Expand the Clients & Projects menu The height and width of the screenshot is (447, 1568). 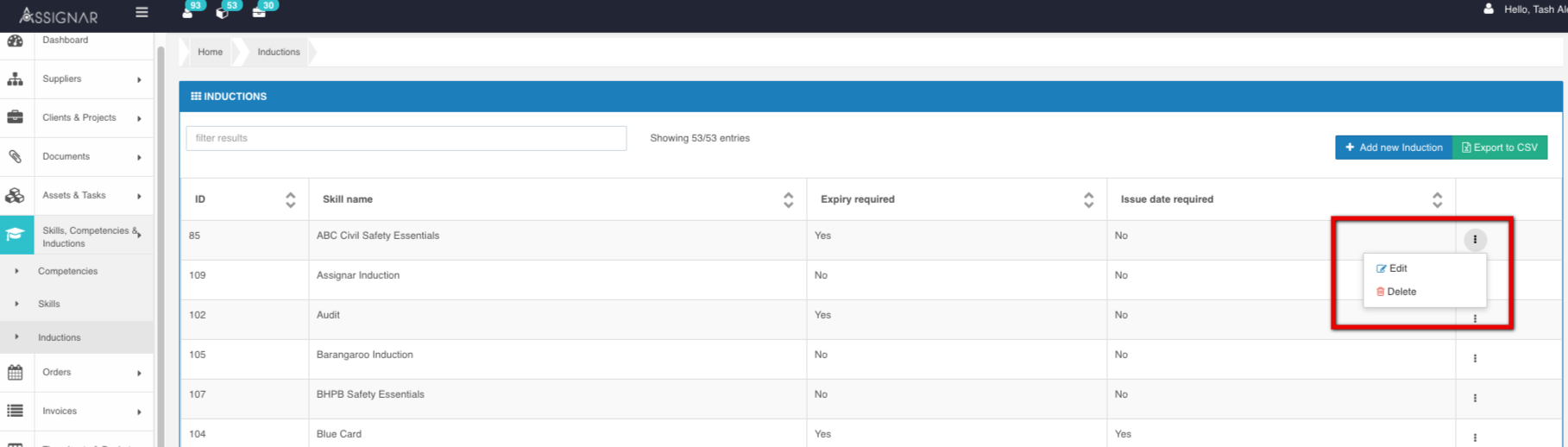[x=77, y=118]
